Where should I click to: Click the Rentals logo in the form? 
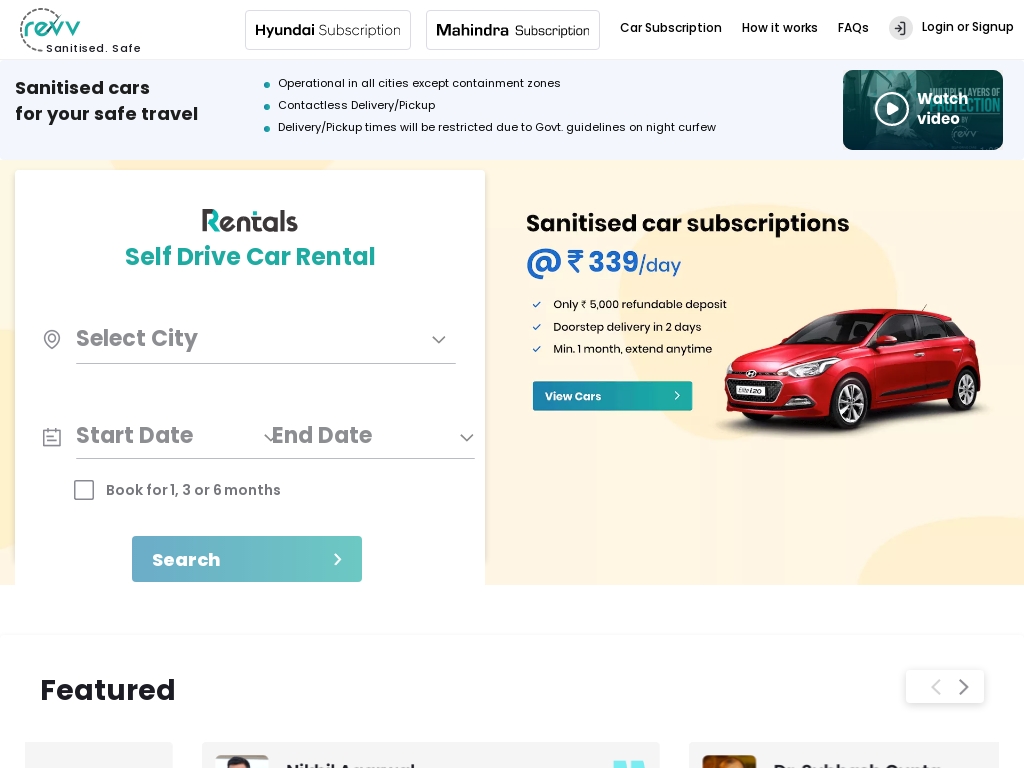click(x=249, y=221)
